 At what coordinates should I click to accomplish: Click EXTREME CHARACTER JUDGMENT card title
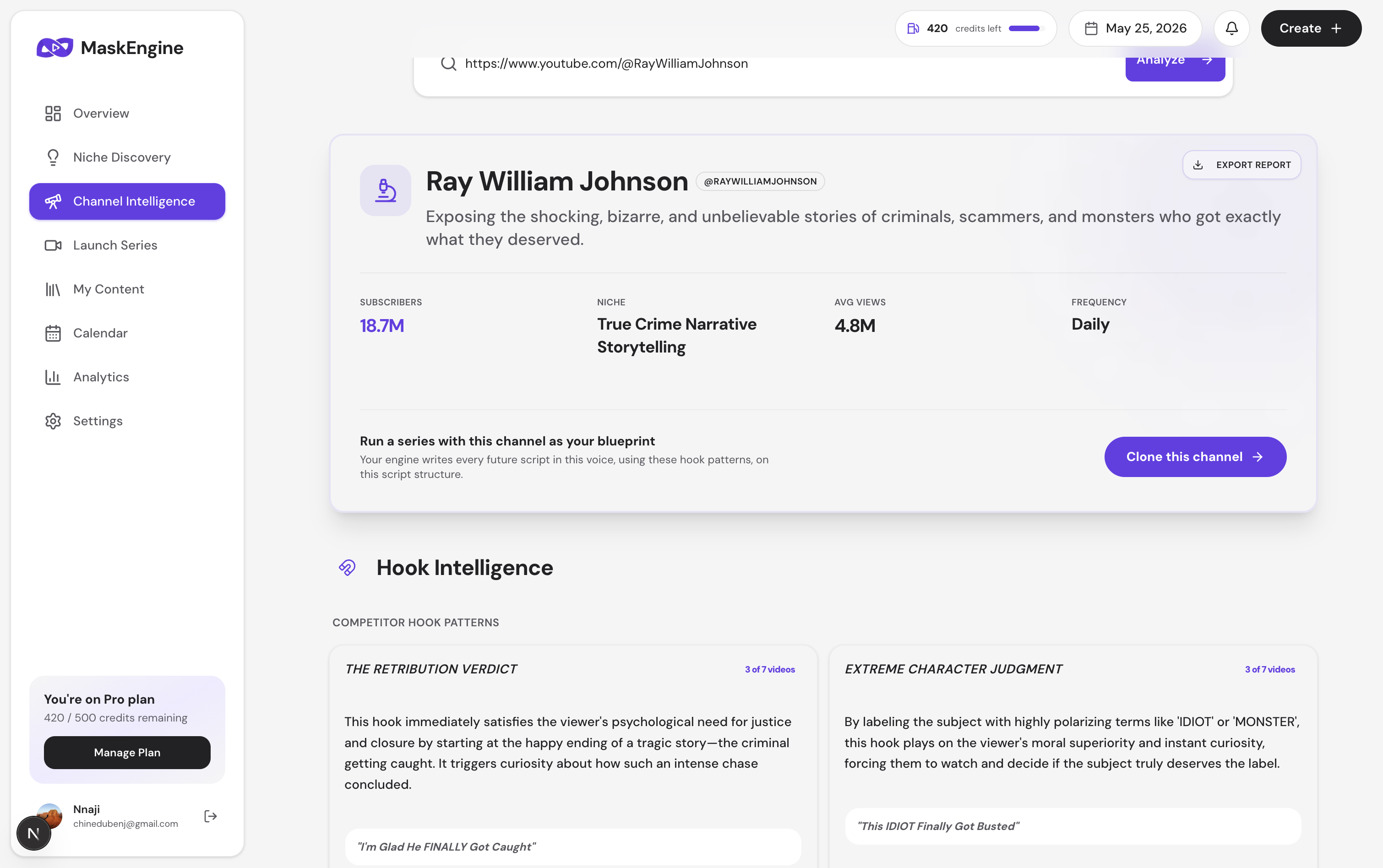(x=953, y=669)
